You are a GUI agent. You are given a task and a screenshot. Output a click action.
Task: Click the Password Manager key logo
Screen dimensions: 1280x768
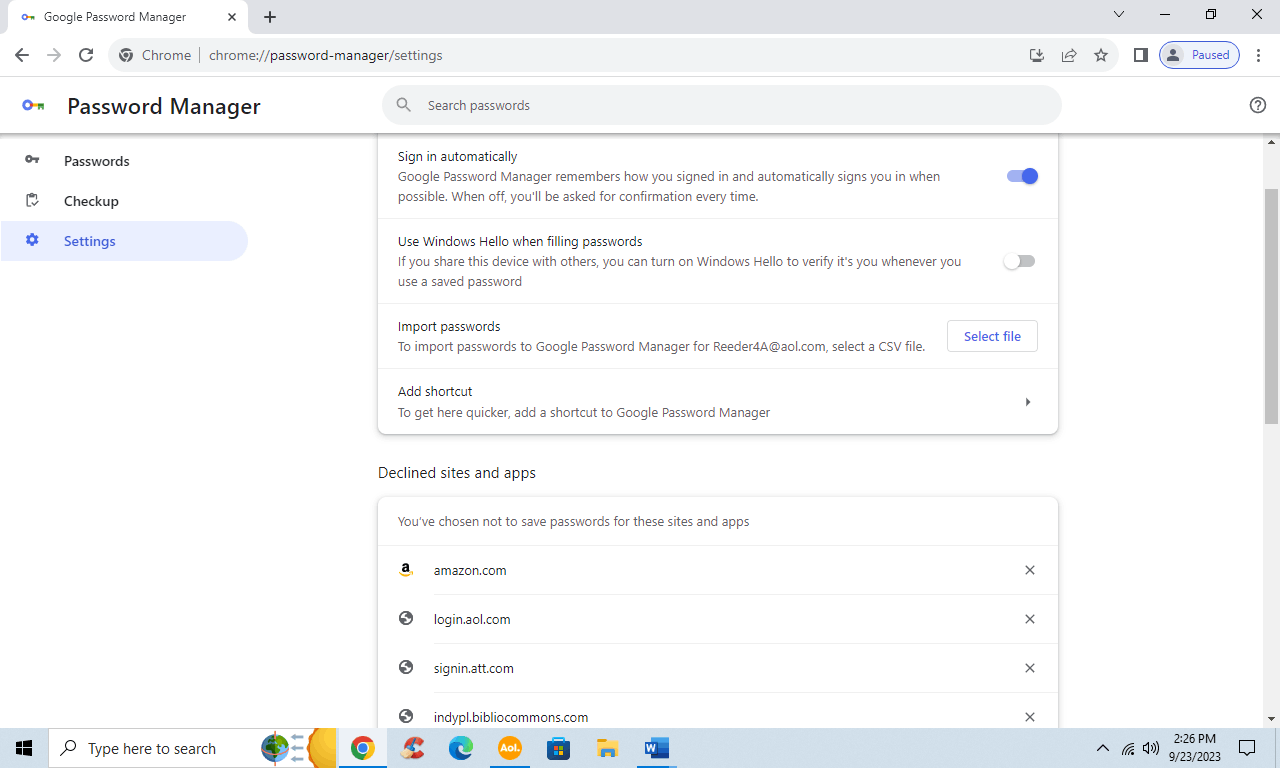tap(33, 105)
